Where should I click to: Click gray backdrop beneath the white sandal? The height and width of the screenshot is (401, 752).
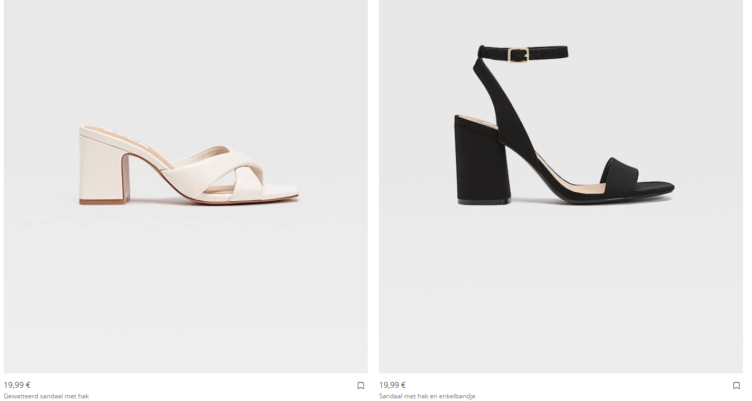click(x=186, y=288)
